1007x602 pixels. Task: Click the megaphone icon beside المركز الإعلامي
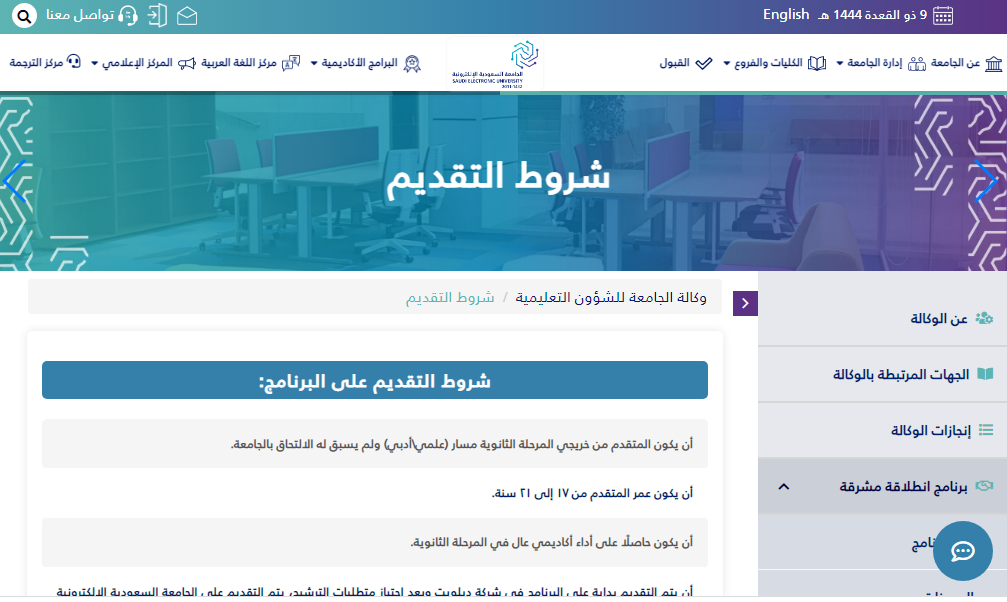pos(187,63)
